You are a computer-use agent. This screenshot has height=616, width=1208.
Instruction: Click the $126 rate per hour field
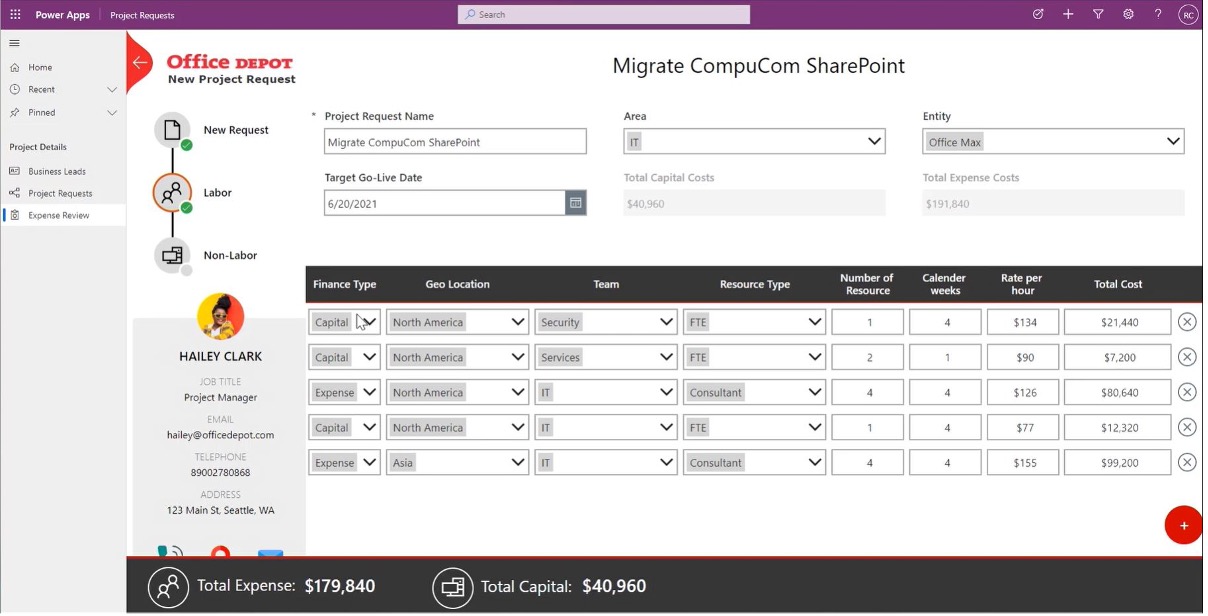(x=1023, y=392)
